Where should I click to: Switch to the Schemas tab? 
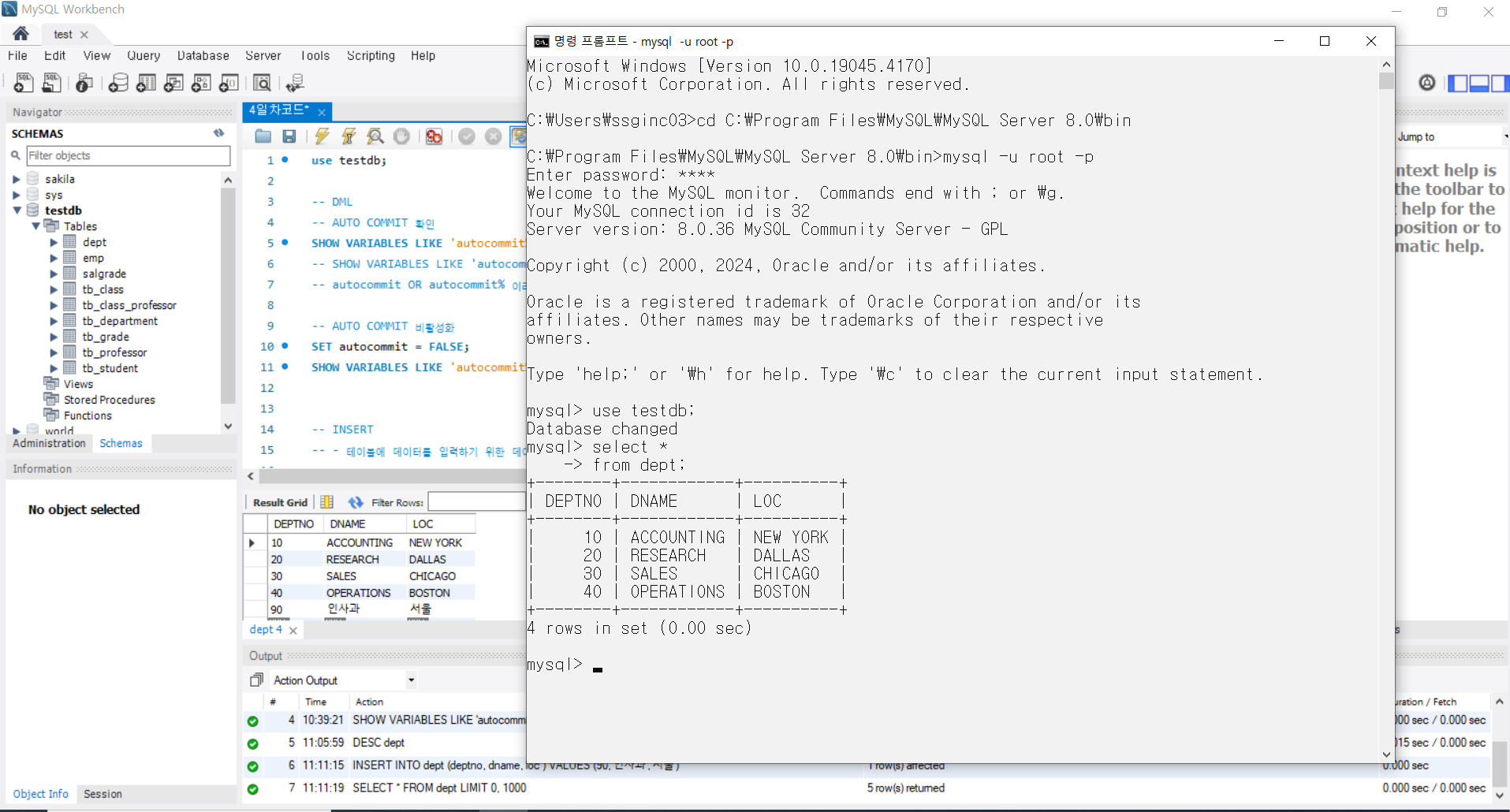121,443
